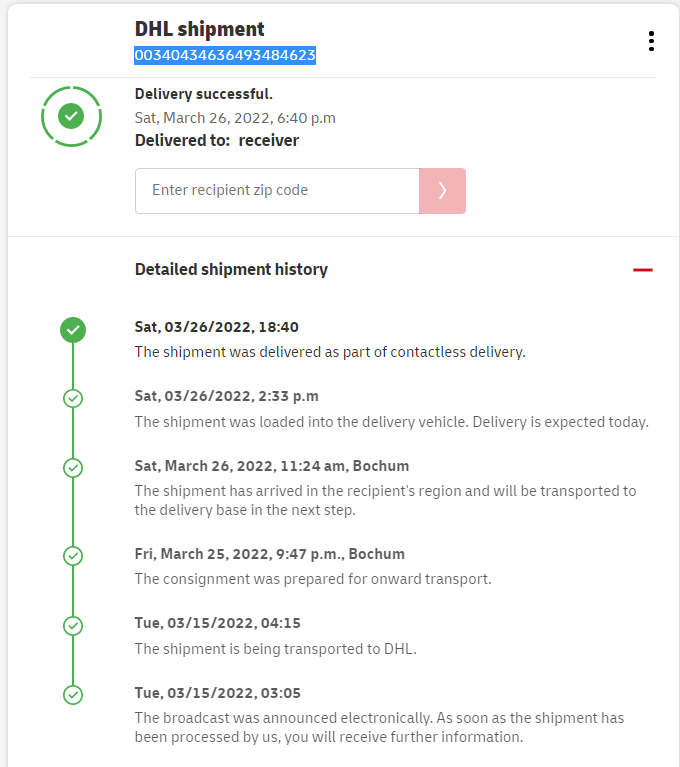Screen dimensions: 680x767
Task: Click the checkmark marker for the 03:05 entry
Action: [73, 694]
